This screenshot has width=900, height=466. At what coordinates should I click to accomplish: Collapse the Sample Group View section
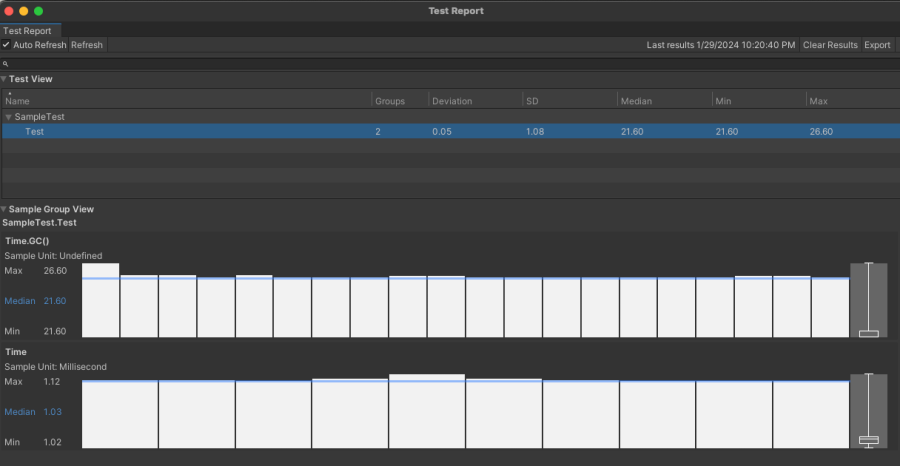pyautogui.click(x=4, y=209)
